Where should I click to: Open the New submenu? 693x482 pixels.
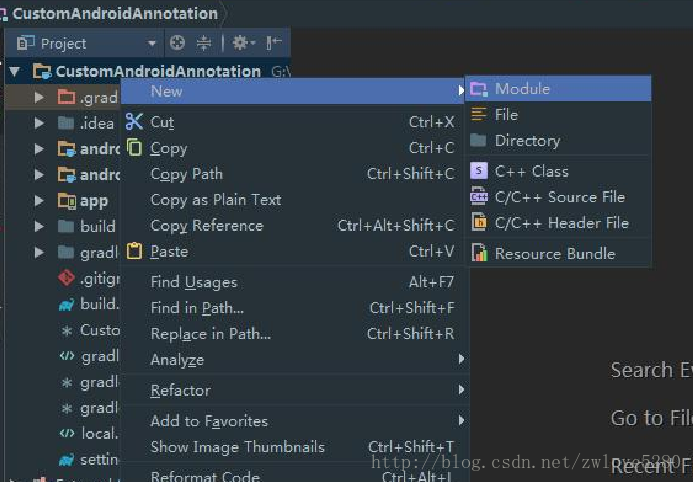click(x=293, y=91)
